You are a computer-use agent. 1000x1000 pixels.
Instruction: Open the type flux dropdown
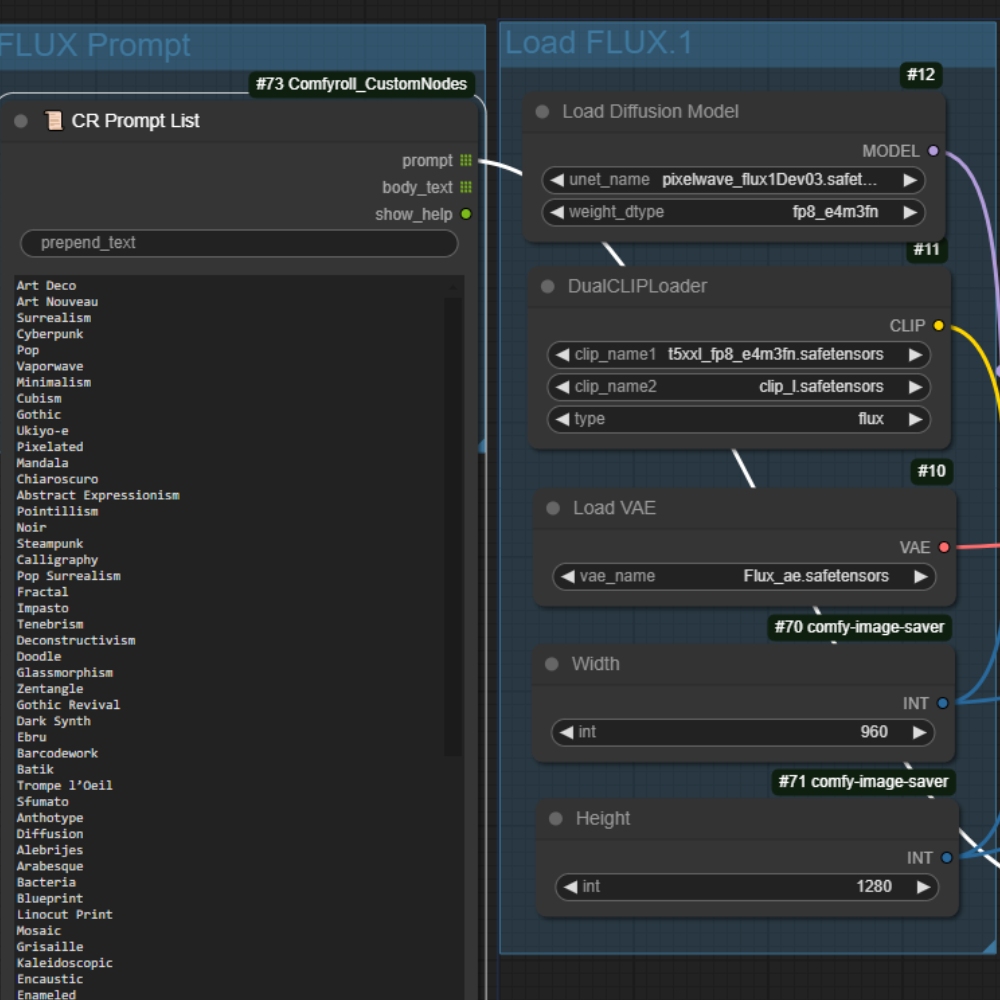coord(739,419)
